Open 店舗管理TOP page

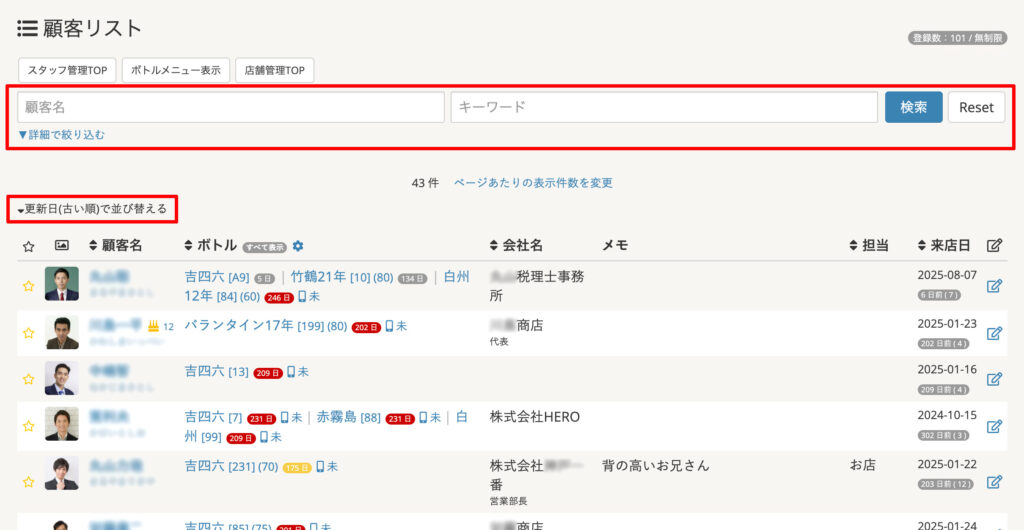click(275, 70)
